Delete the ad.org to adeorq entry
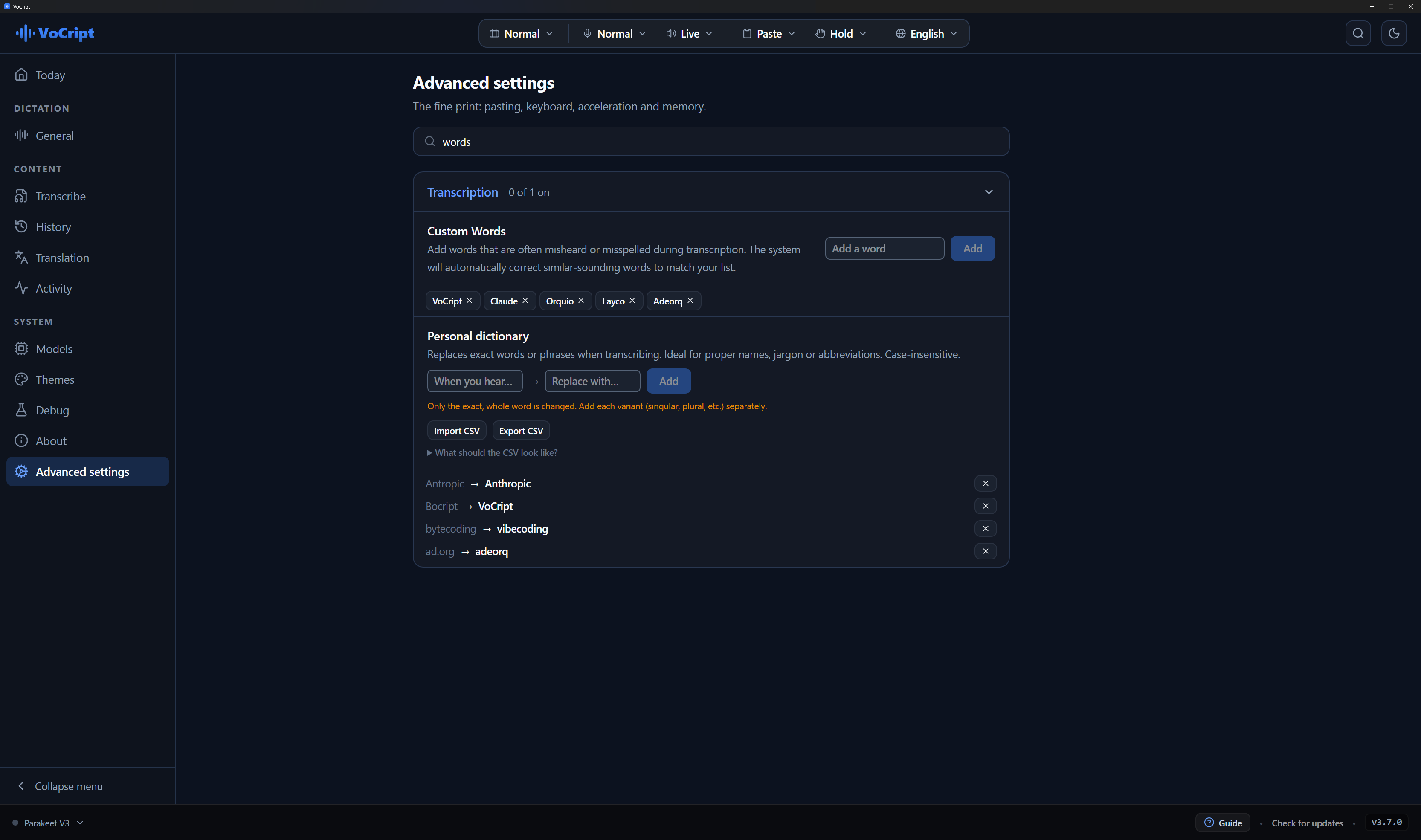This screenshot has height=840, width=1421. (x=985, y=551)
